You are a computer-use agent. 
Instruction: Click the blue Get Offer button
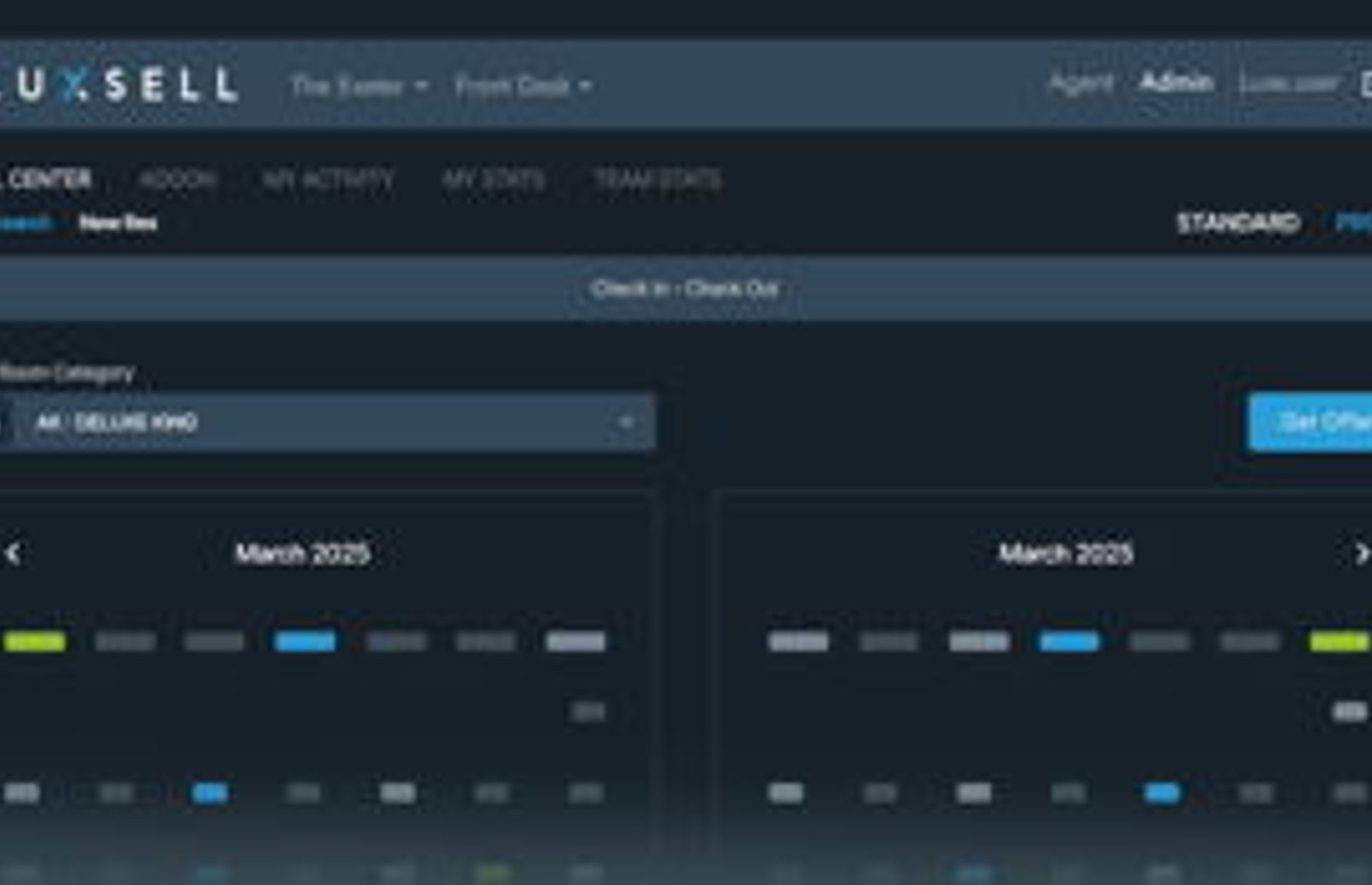(x=1310, y=422)
